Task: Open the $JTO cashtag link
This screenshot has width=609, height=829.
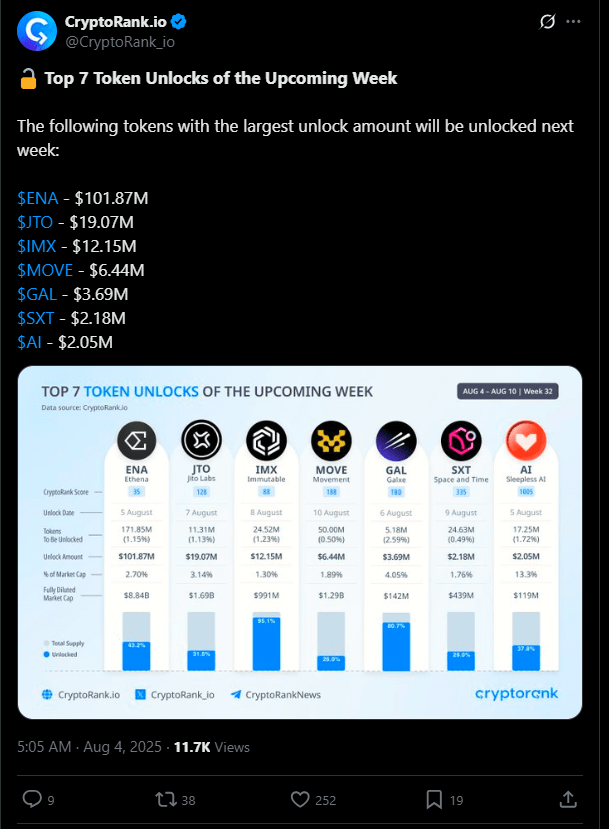Action: point(35,222)
